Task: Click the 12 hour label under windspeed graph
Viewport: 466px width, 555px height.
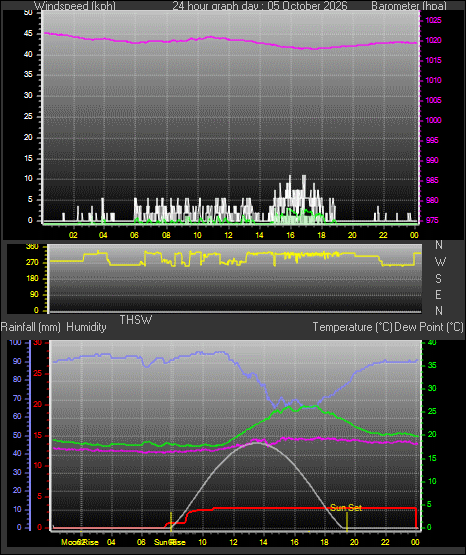Action: 228,235
